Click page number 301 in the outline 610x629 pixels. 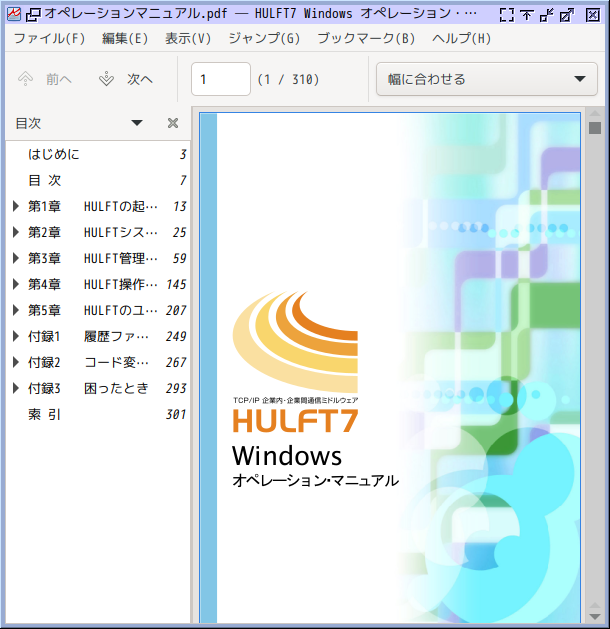click(176, 414)
